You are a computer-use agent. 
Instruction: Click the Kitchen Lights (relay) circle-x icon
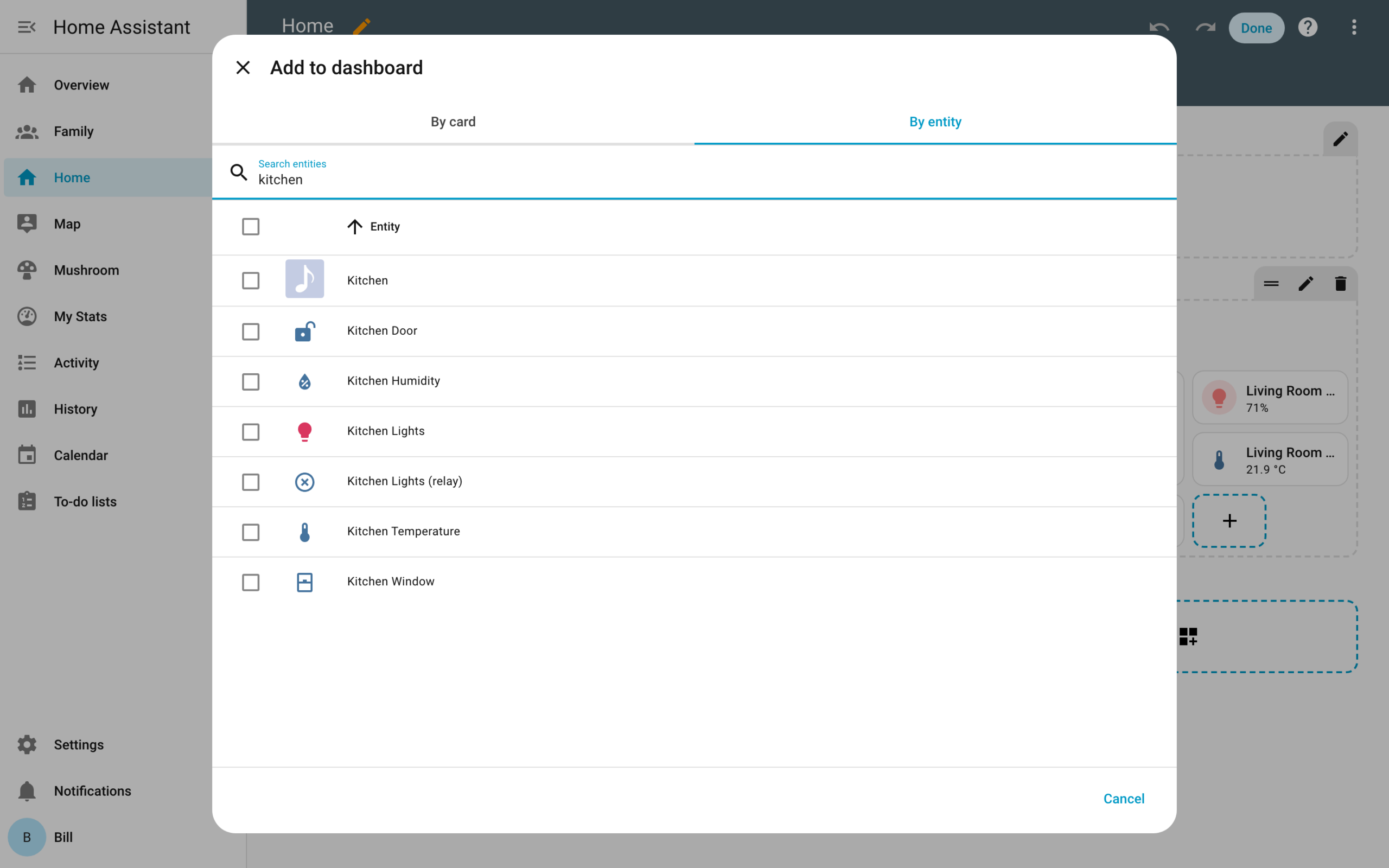coord(305,482)
